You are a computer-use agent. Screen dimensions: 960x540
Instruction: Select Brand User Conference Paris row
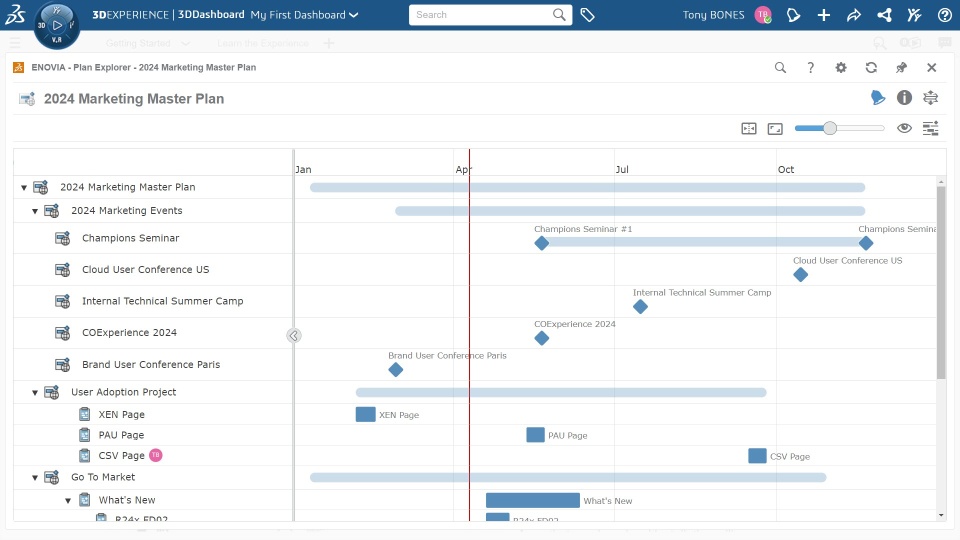coord(153,364)
